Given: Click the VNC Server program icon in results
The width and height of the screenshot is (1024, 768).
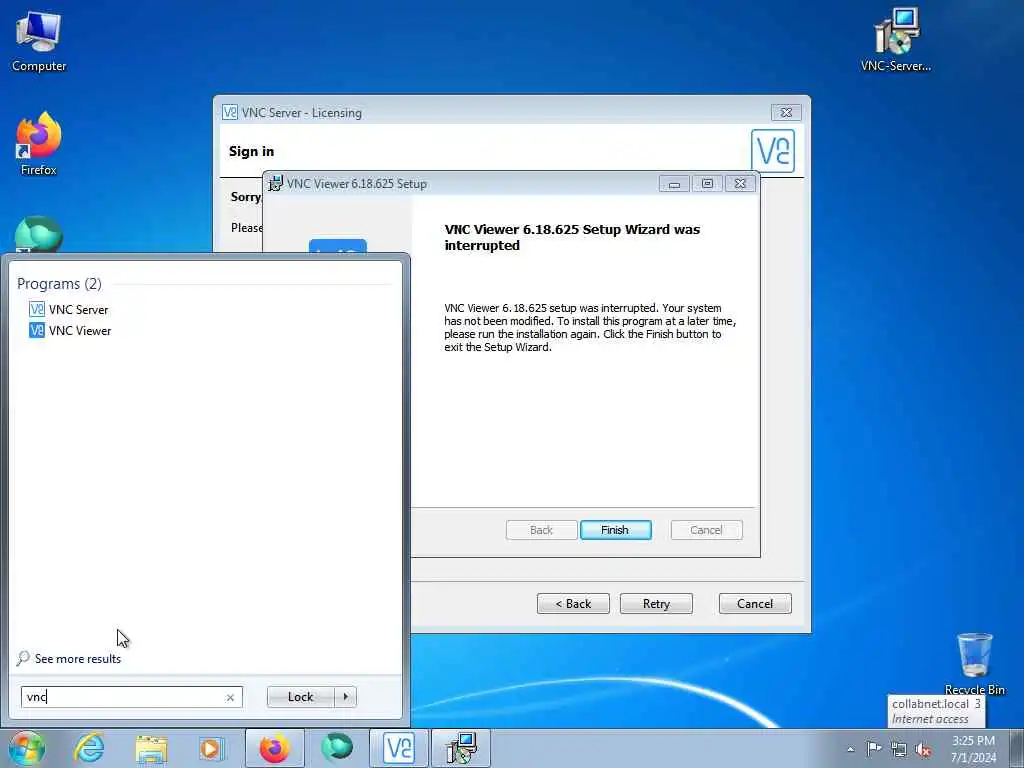Looking at the screenshot, I should tap(37, 309).
